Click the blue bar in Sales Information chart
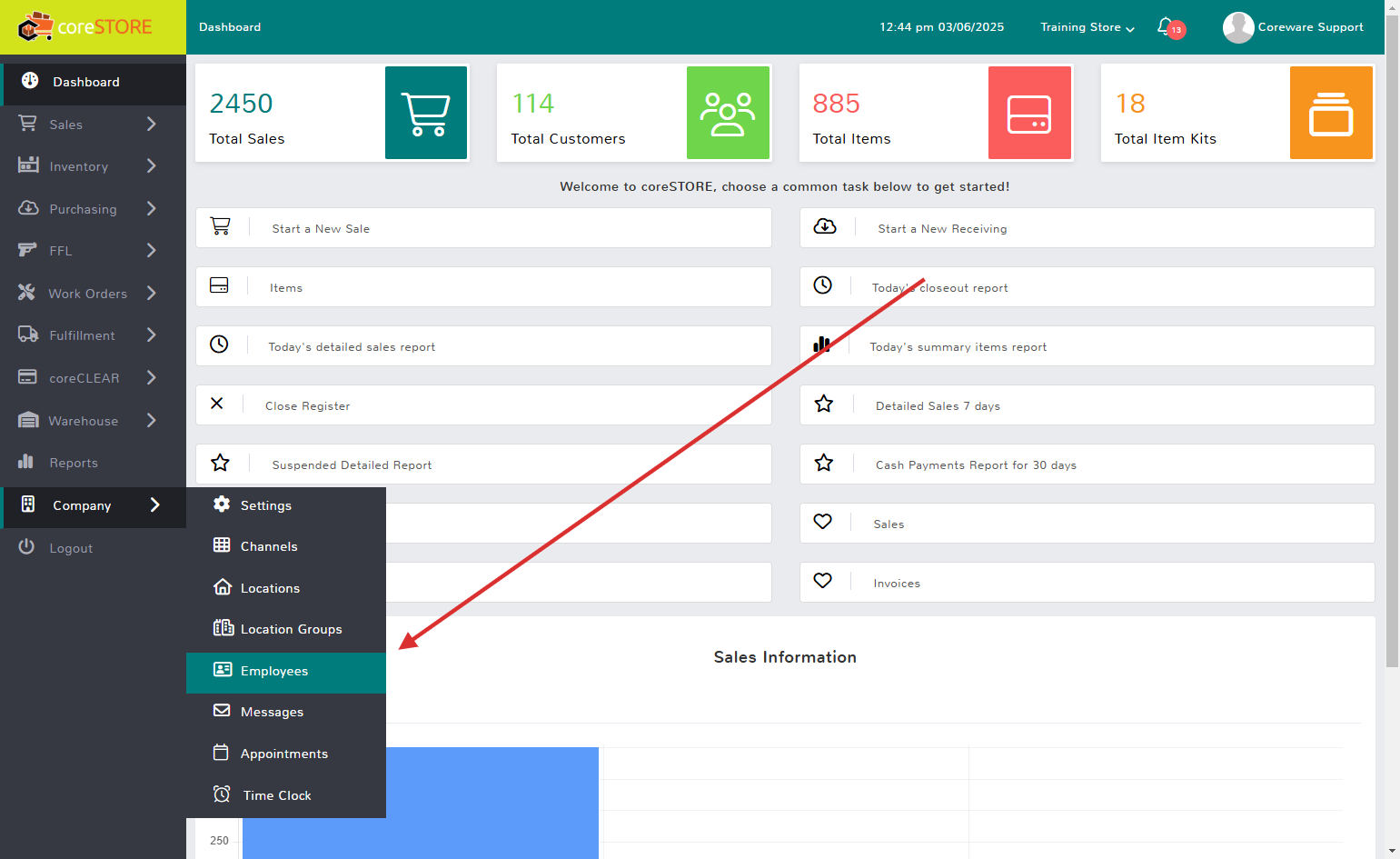 [420, 803]
